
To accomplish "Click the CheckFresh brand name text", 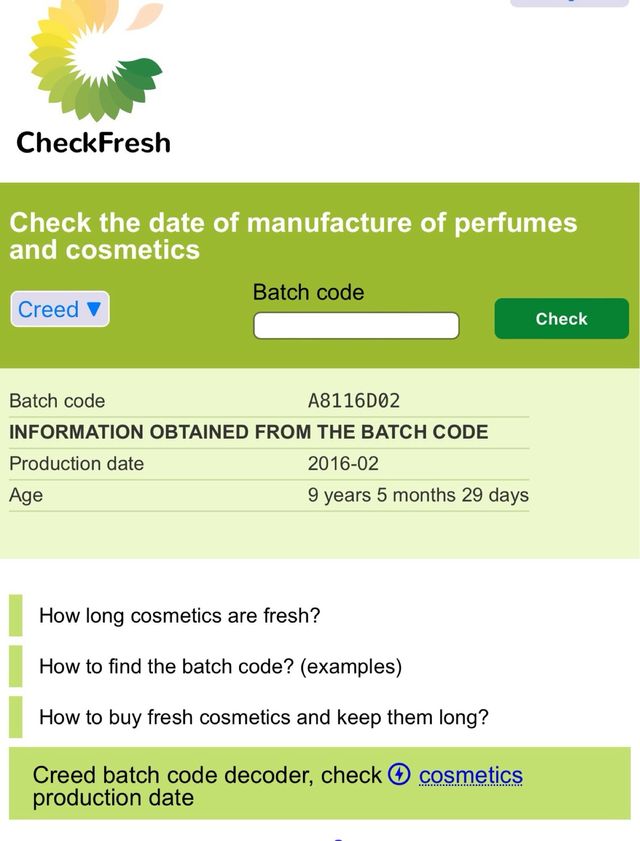I will click(93, 142).
